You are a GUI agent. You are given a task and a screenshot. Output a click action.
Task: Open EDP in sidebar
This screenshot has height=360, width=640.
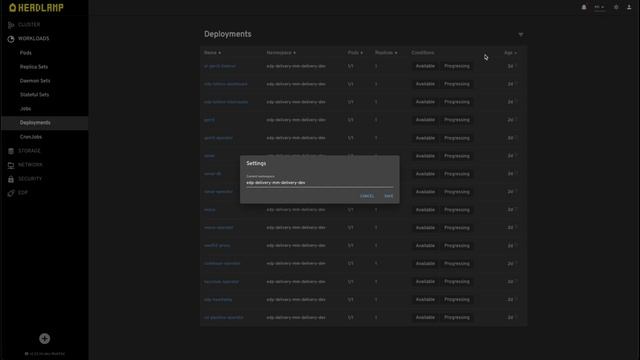(x=23, y=193)
